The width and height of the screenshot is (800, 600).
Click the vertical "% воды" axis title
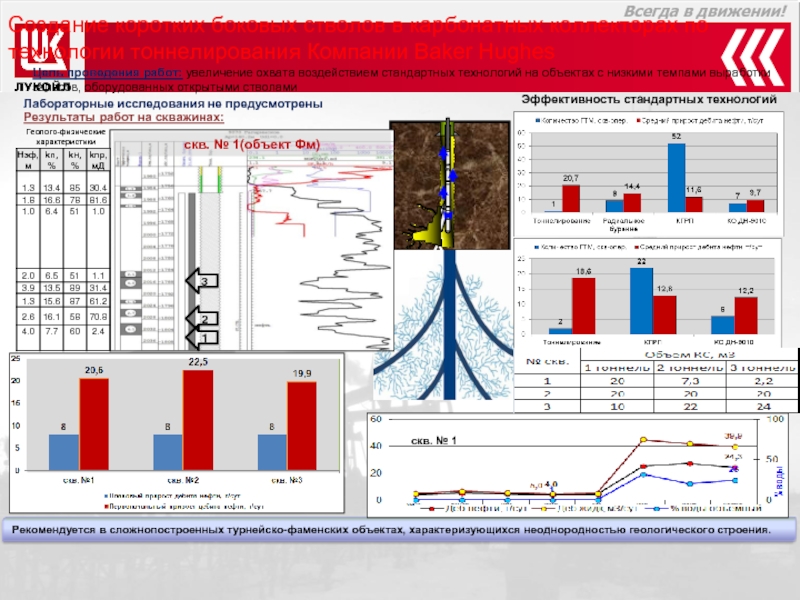[778, 480]
